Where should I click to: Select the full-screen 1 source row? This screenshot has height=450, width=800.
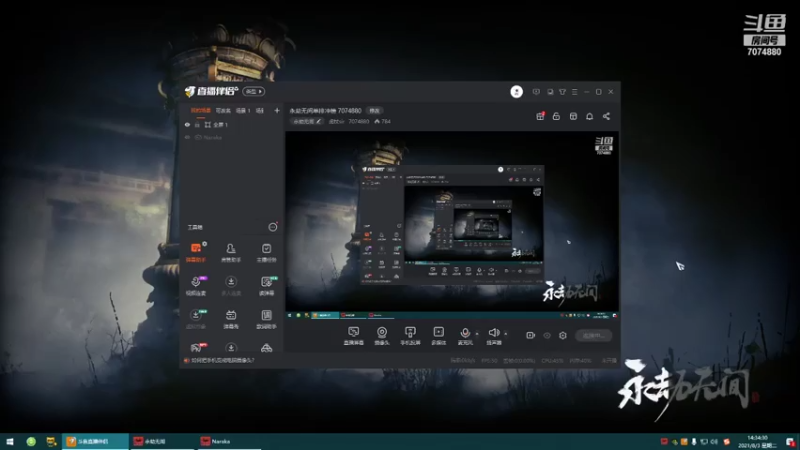(x=231, y=124)
